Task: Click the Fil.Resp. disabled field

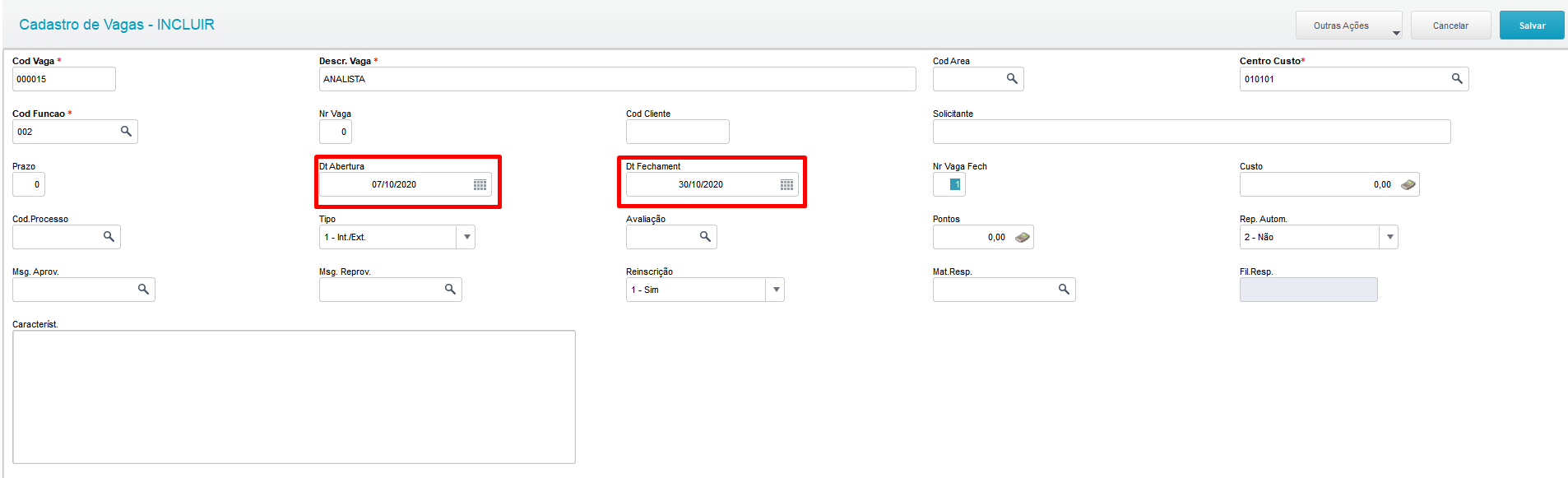Action: [x=1309, y=290]
